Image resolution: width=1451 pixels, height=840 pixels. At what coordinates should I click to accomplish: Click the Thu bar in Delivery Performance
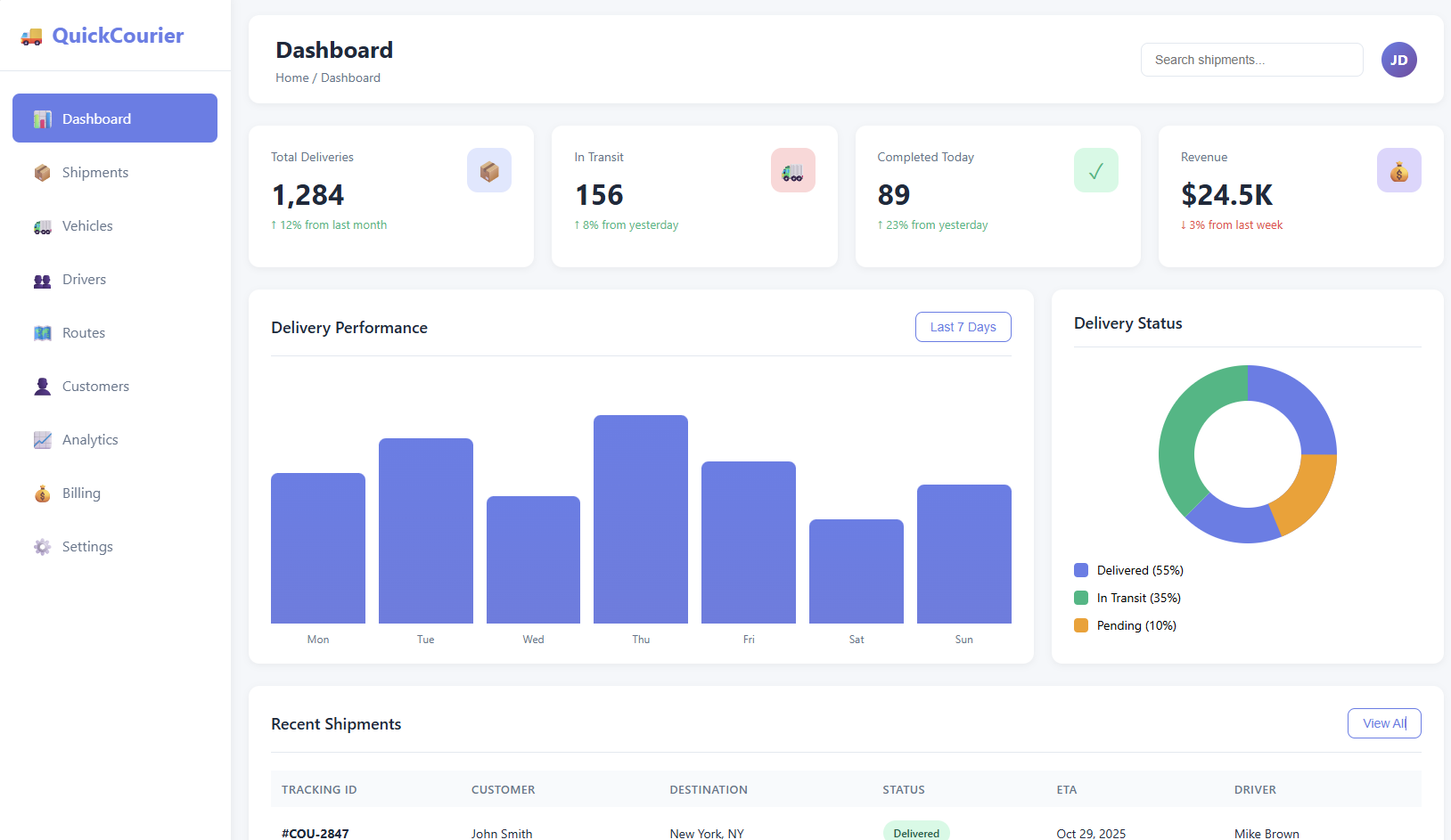[x=641, y=519]
